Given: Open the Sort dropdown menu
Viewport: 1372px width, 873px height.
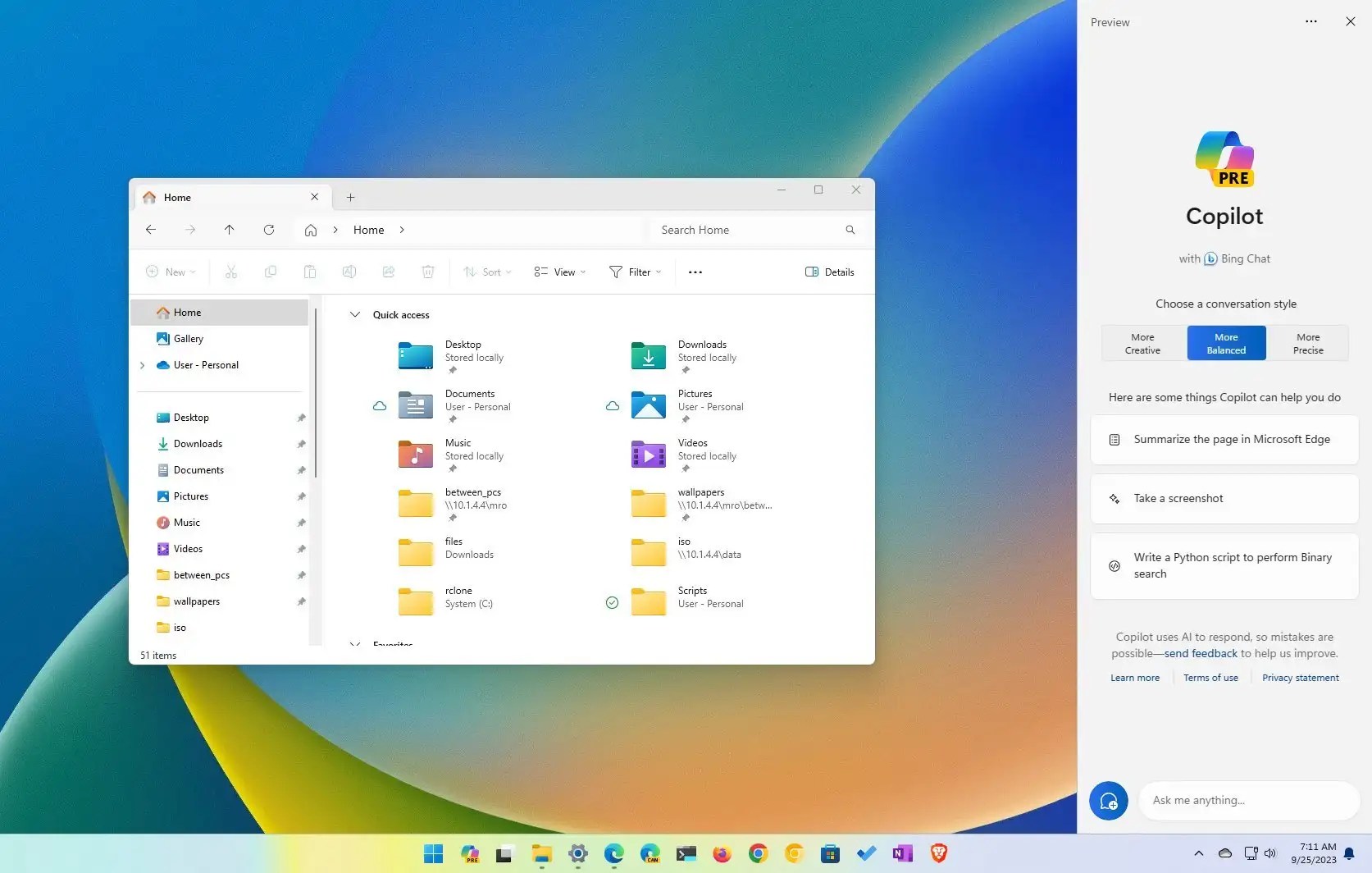Looking at the screenshot, I should point(487,272).
